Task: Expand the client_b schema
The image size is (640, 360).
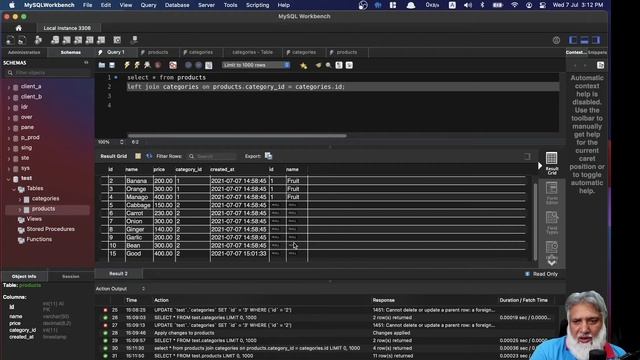Action: (9, 97)
